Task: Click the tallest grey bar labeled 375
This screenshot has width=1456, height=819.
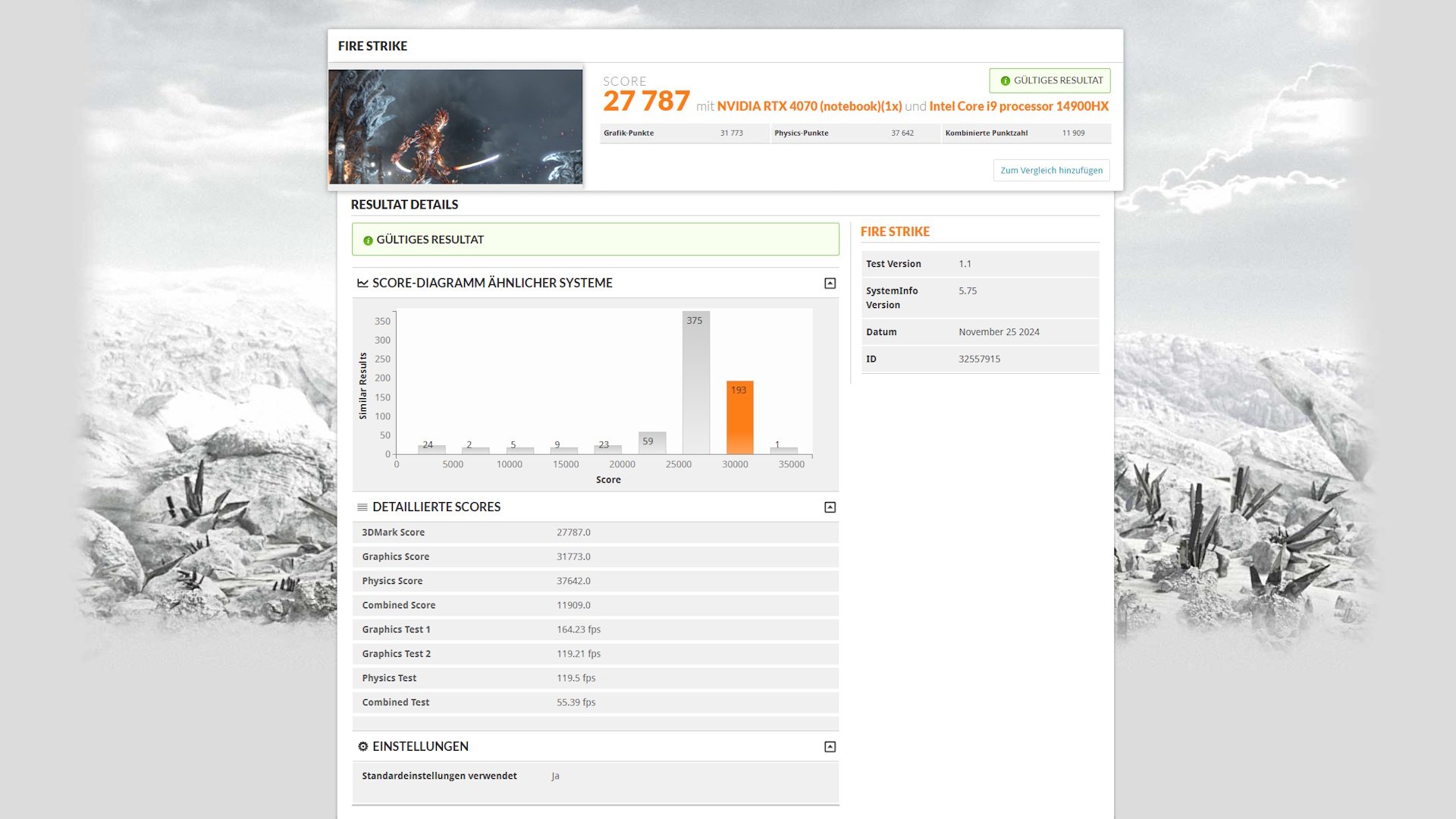Action: click(695, 383)
